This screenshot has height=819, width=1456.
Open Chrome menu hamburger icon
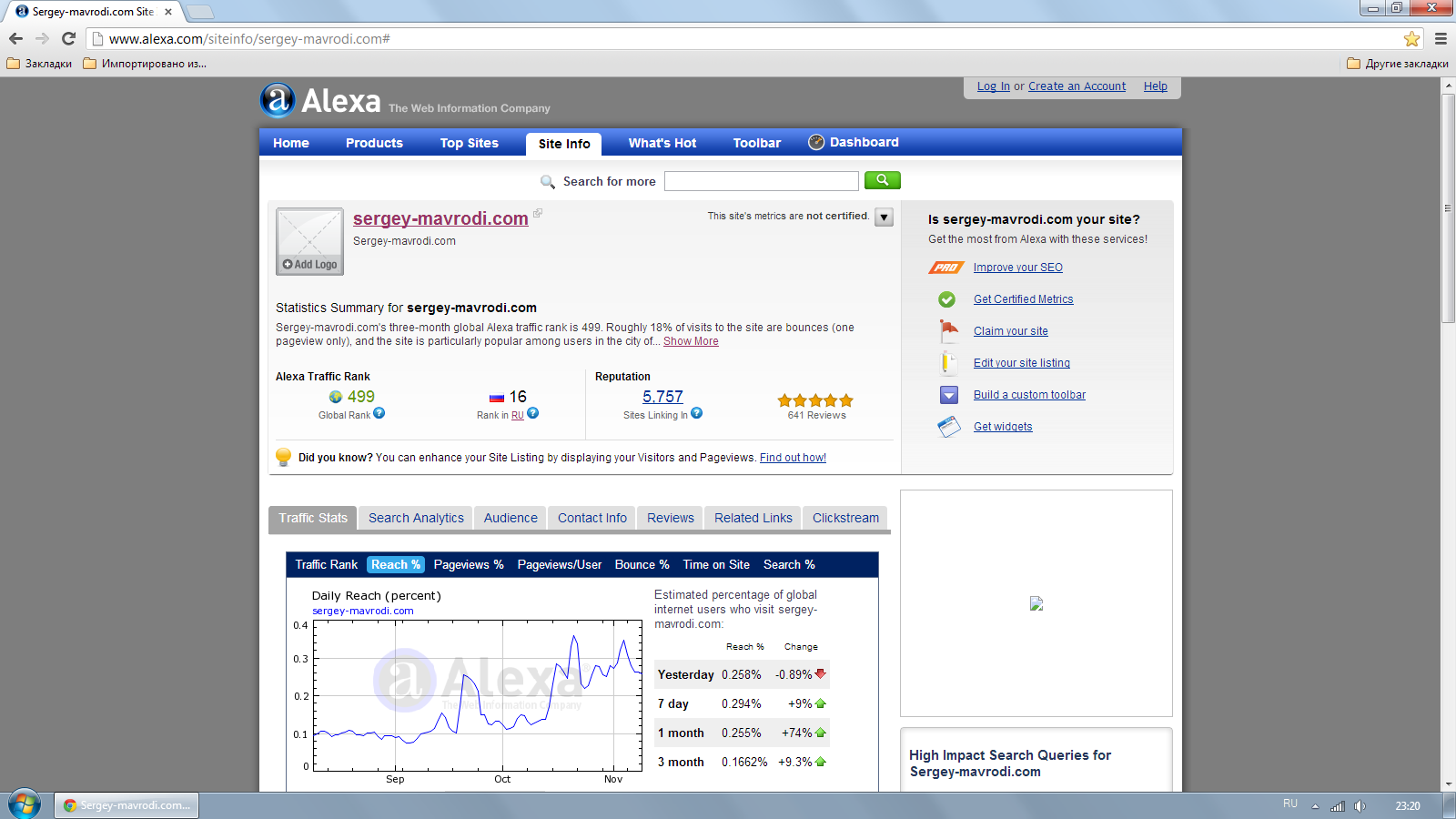[1441, 39]
